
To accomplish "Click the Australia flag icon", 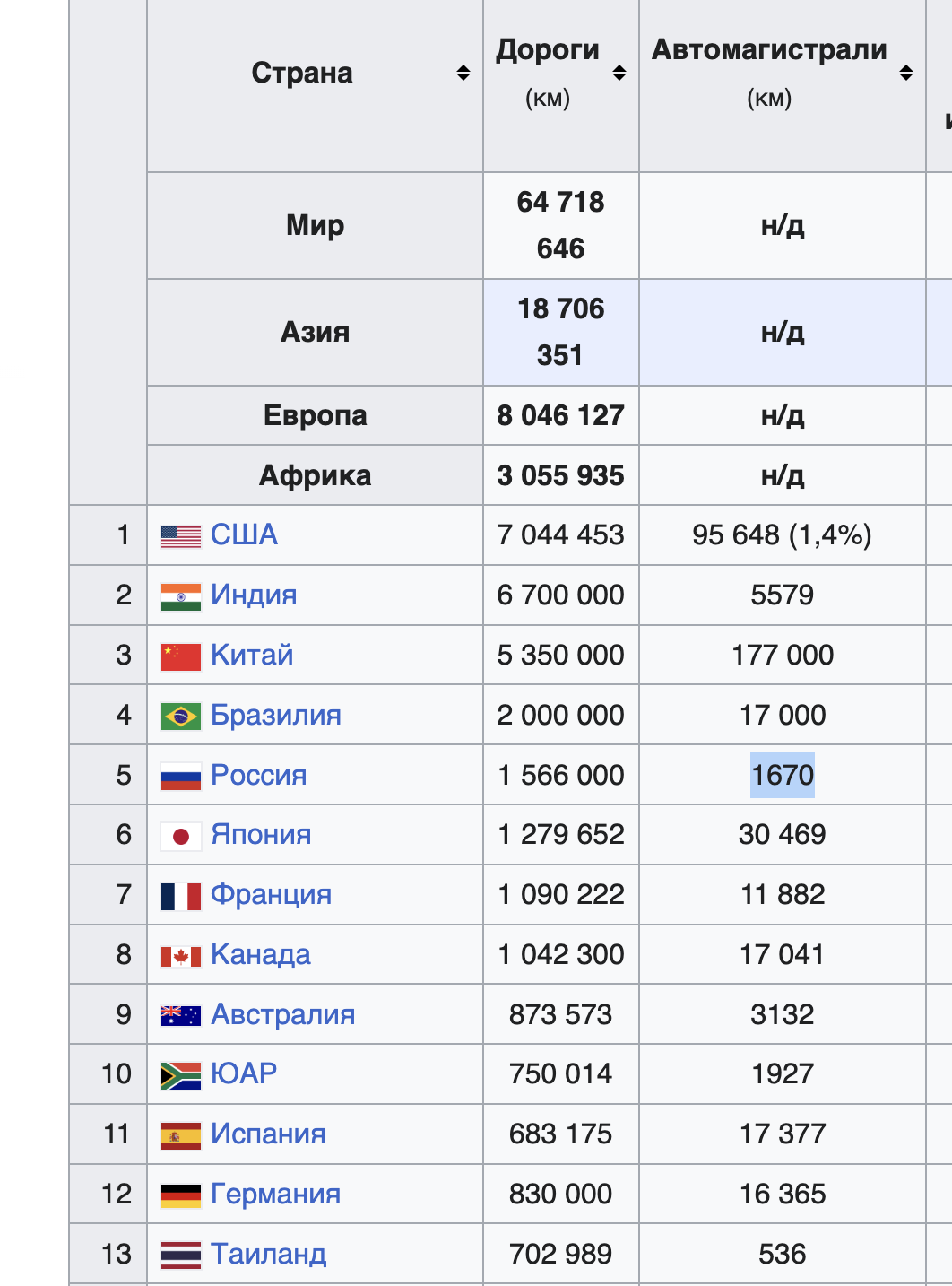I will 181,1016.
